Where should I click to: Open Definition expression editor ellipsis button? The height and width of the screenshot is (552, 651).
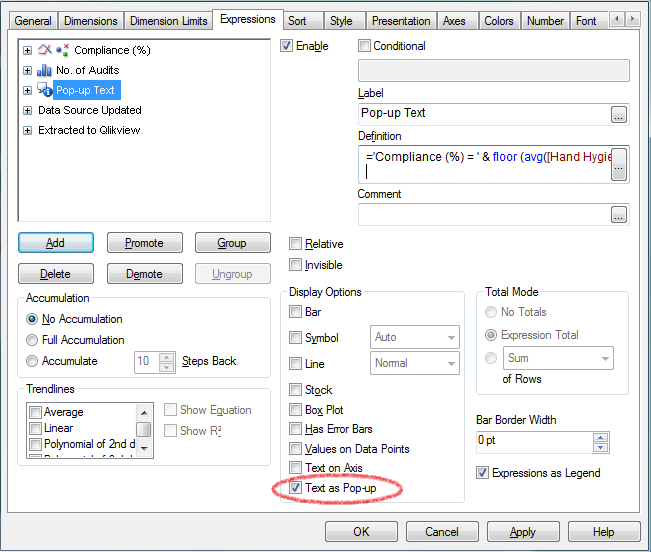(x=619, y=164)
